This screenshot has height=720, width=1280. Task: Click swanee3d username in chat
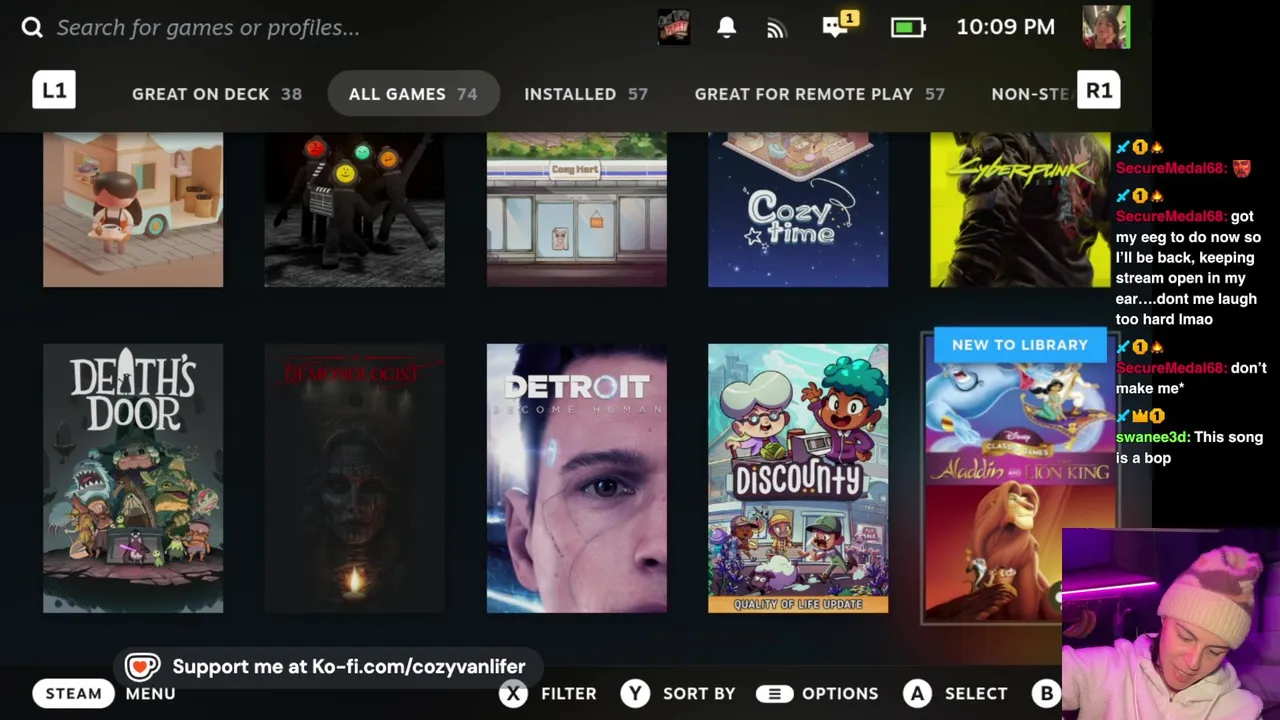coord(1153,437)
